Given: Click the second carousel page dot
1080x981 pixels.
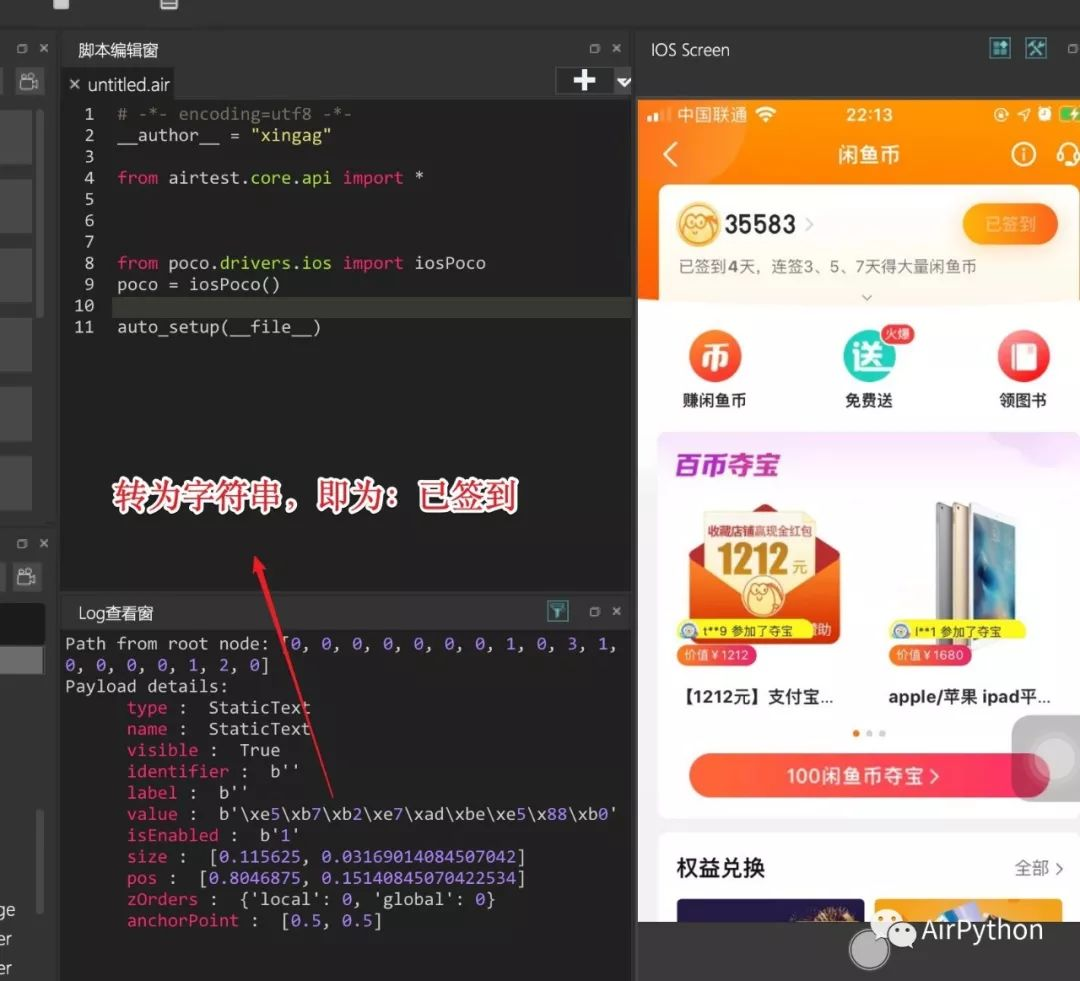Looking at the screenshot, I should tap(869, 733).
